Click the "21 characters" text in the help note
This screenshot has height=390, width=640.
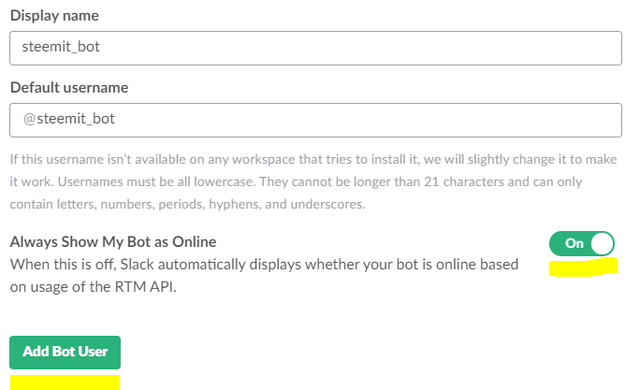click(464, 182)
